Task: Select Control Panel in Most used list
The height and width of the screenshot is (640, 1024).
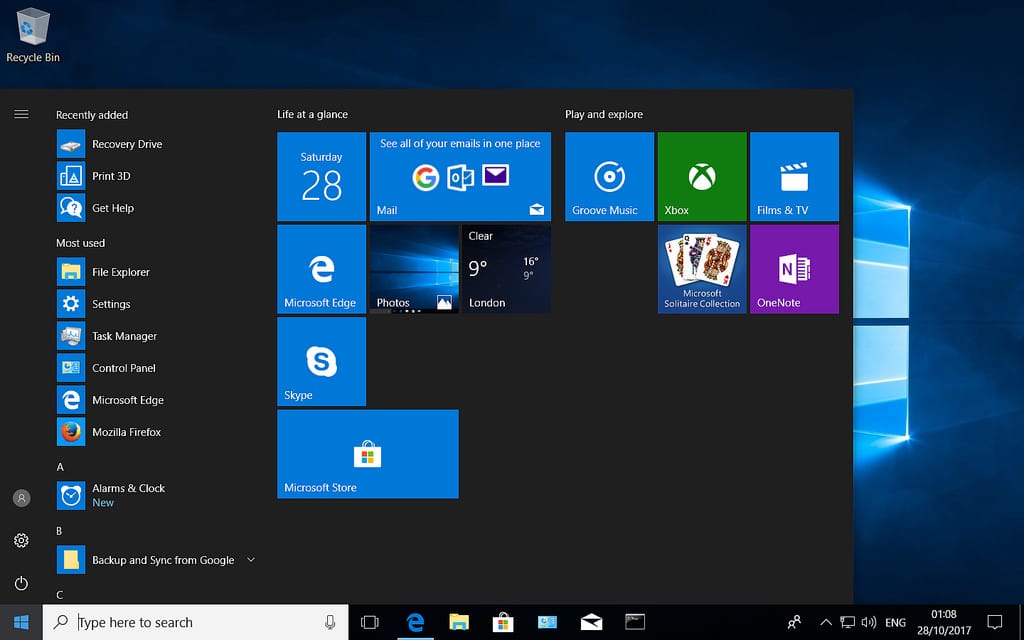Action: [x=123, y=368]
